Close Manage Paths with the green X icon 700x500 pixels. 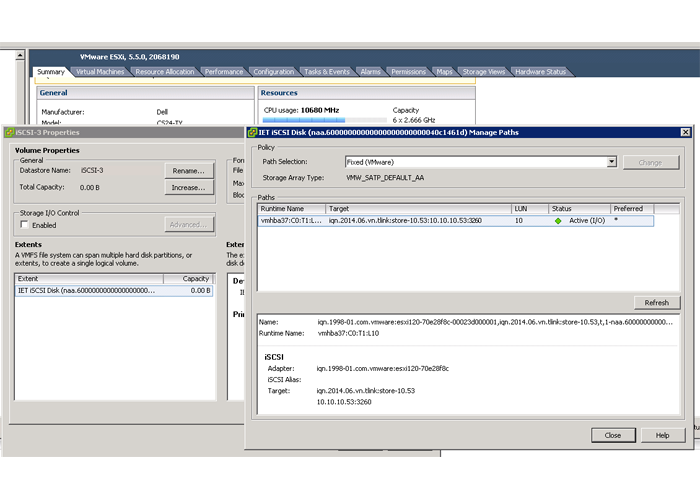coord(684,132)
